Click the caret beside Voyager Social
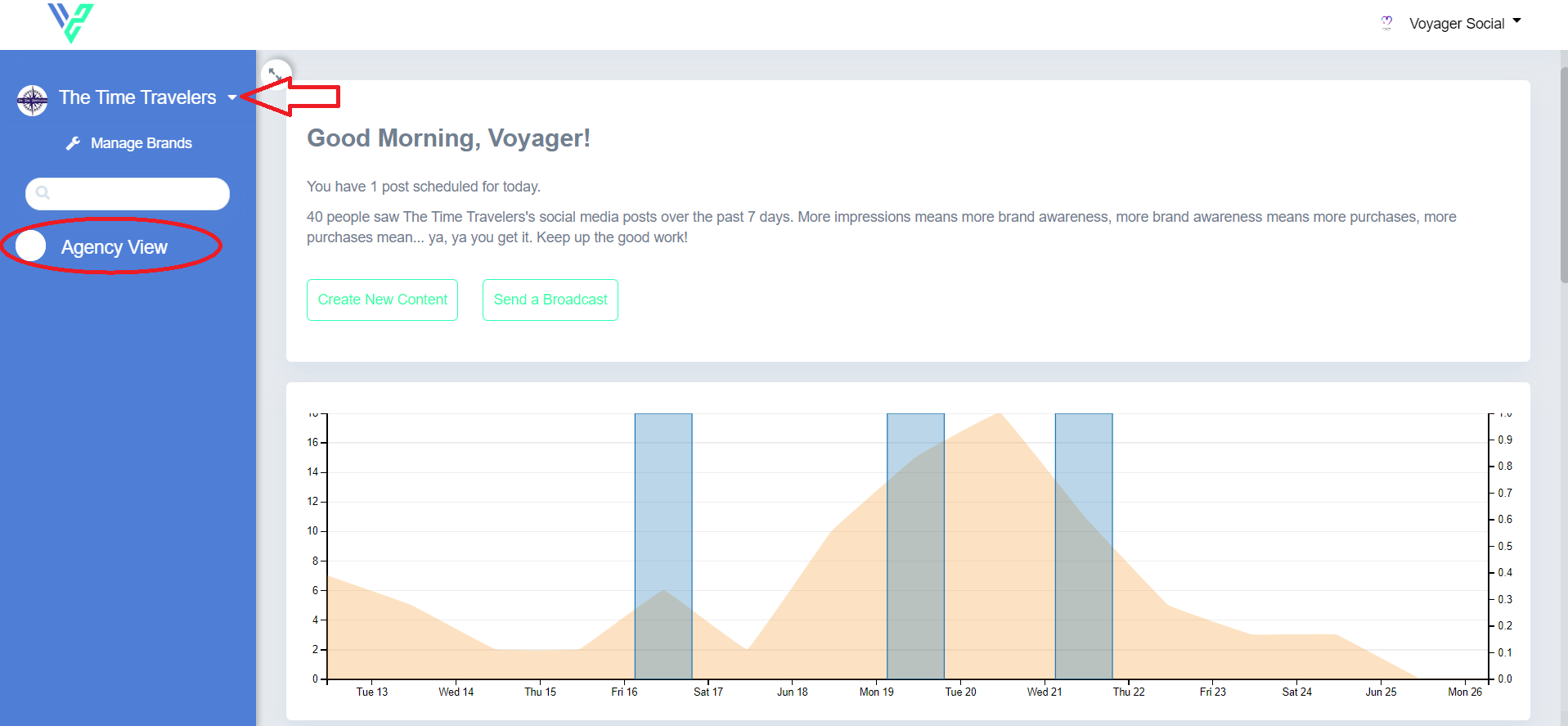This screenshot has width=1568, height=726. click(x=1516, y=20)
